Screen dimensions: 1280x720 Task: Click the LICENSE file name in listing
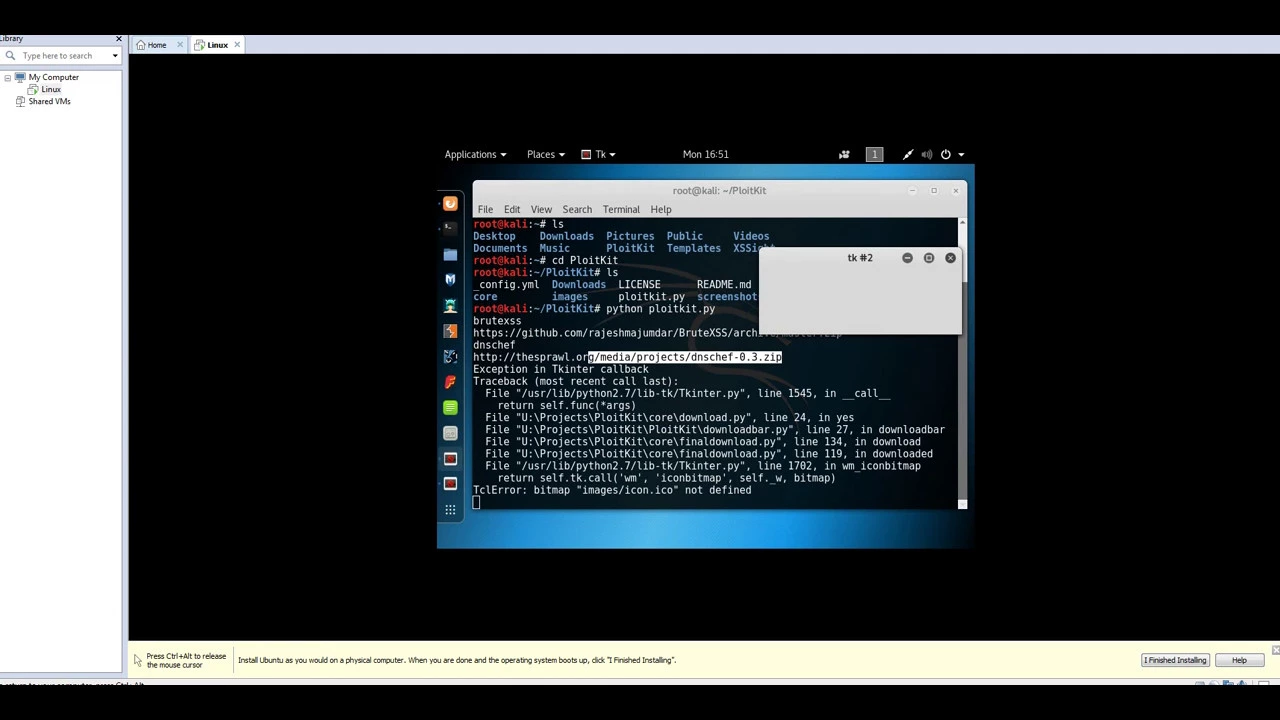pyautogui.click(x=639, y=285)
